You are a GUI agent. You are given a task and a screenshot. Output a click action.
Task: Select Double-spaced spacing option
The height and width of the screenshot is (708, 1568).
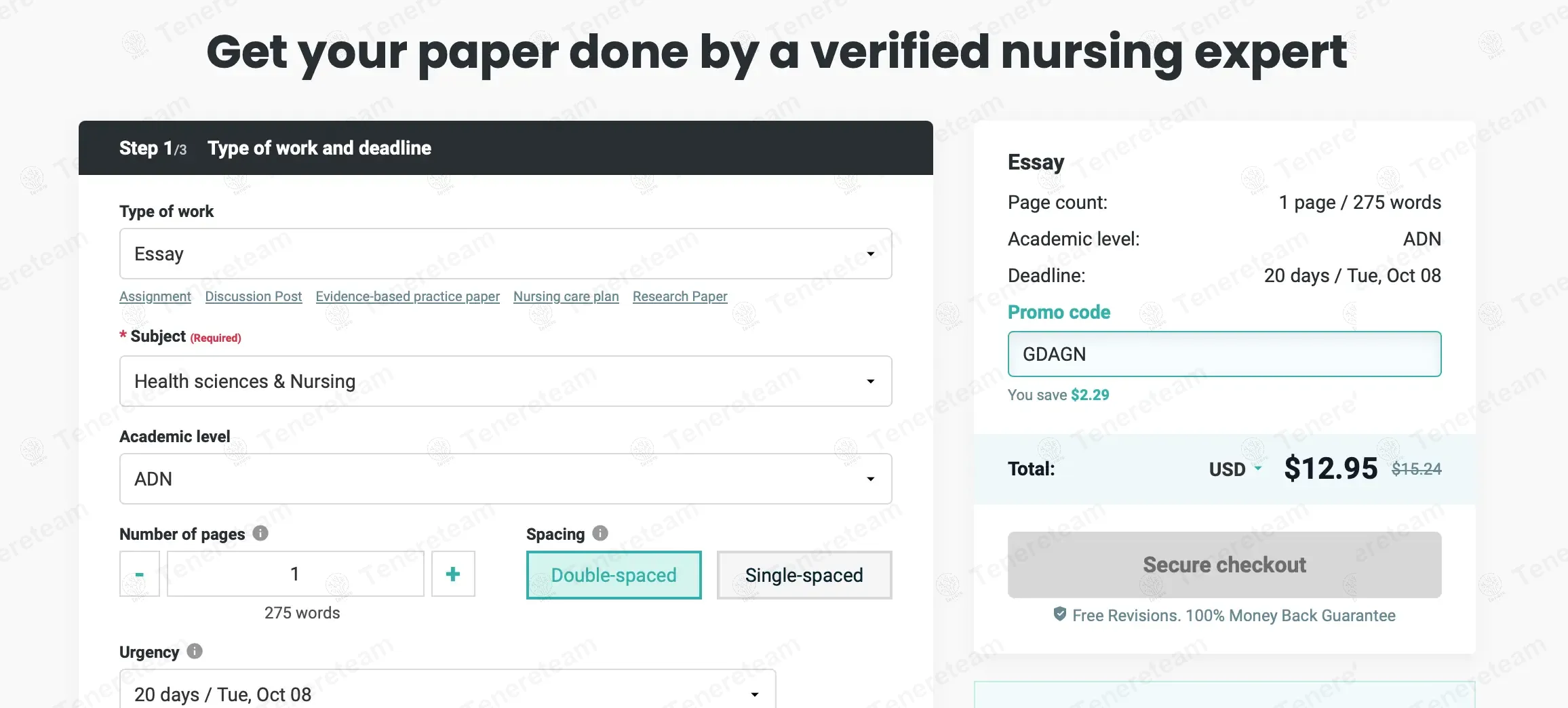point(614,575)
